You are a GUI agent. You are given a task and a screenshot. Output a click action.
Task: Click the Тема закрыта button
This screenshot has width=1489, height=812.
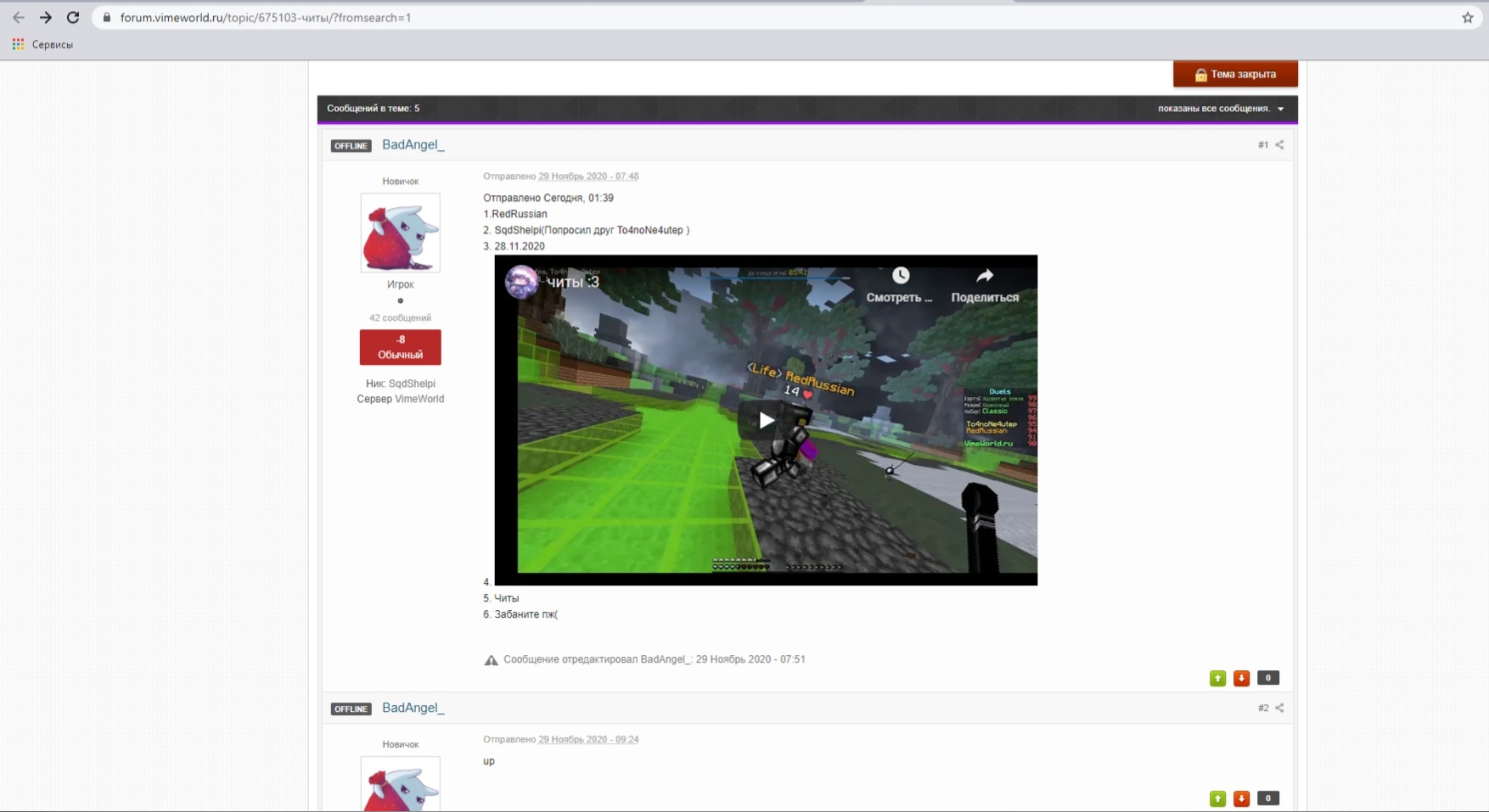point(1235,74)
